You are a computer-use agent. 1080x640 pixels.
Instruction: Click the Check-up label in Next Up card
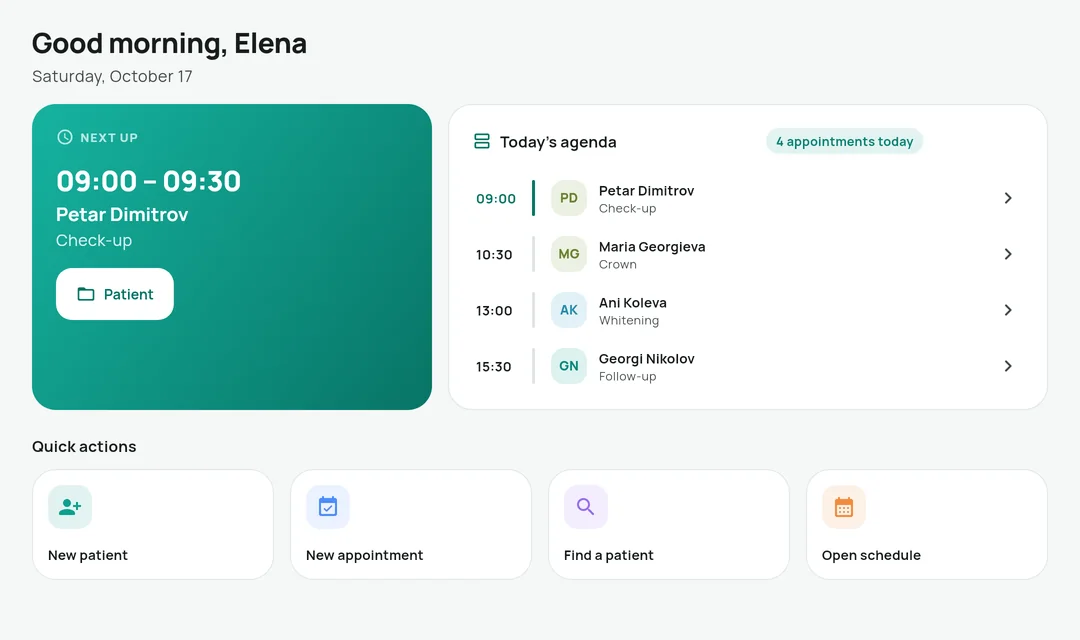pos(94,240)
